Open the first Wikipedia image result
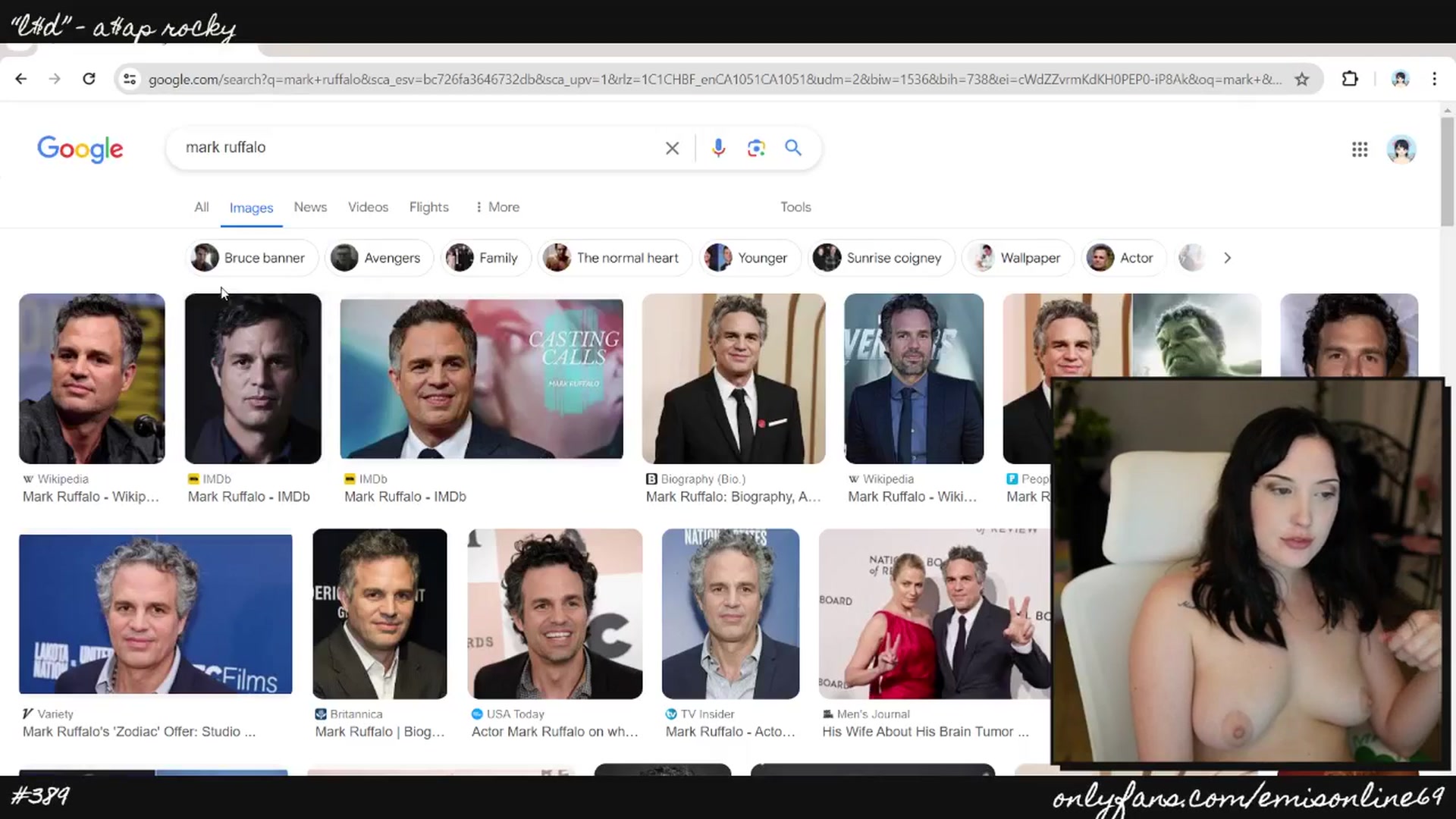 pos(92,378)
